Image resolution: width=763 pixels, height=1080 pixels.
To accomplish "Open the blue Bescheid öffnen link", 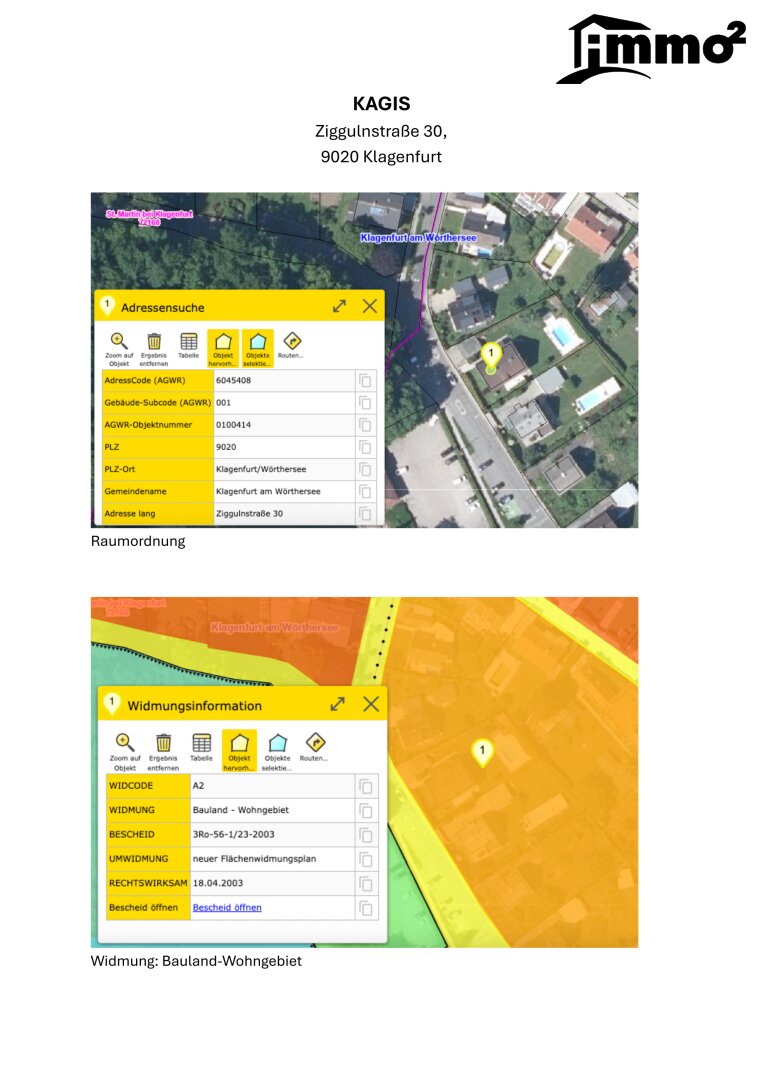I will point(227,908).
